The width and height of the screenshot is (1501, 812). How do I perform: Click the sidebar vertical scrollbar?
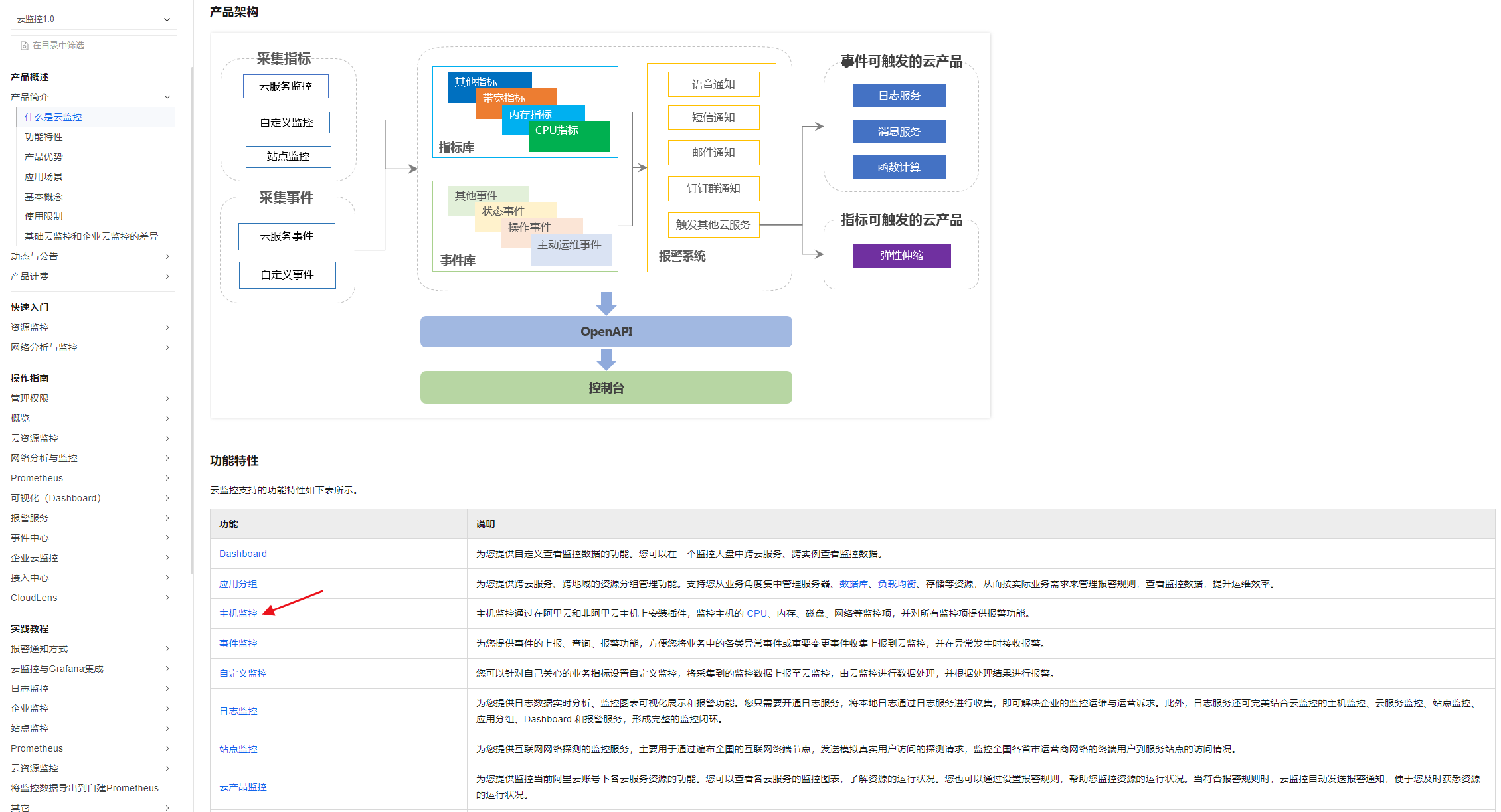(193, 319)
